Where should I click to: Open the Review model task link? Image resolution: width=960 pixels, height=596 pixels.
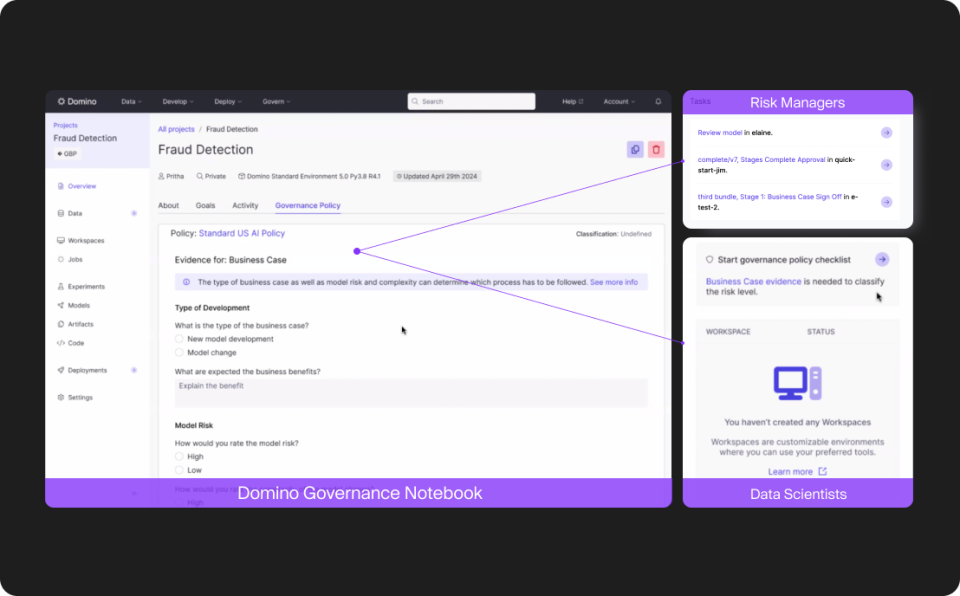click(x=719, y=133)
